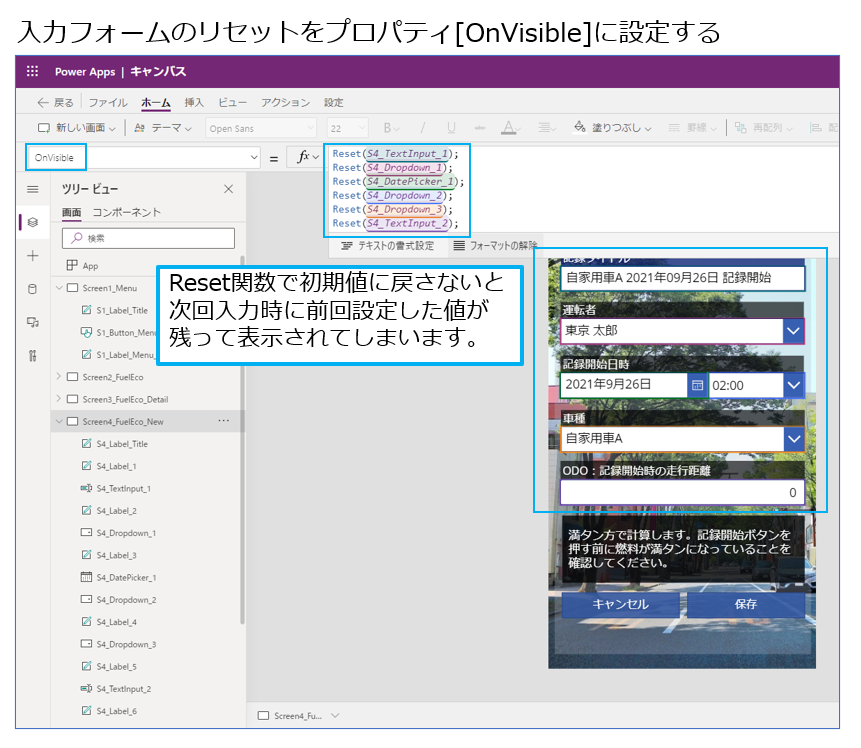This screenshot has width=861, height=748.
Task: Open the Open Sans font dropdown
Action: point(261,126)
